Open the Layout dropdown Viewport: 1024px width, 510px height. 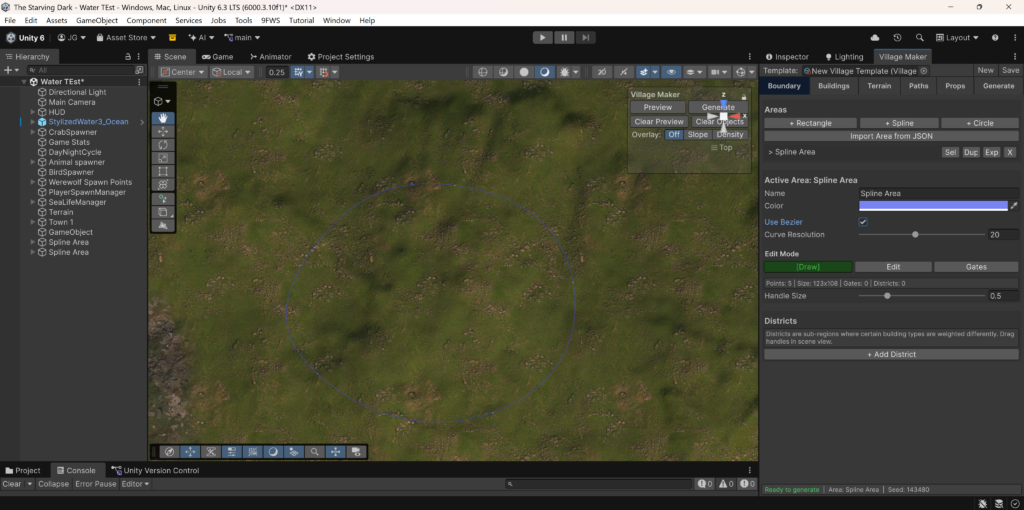tap(957, 37)
